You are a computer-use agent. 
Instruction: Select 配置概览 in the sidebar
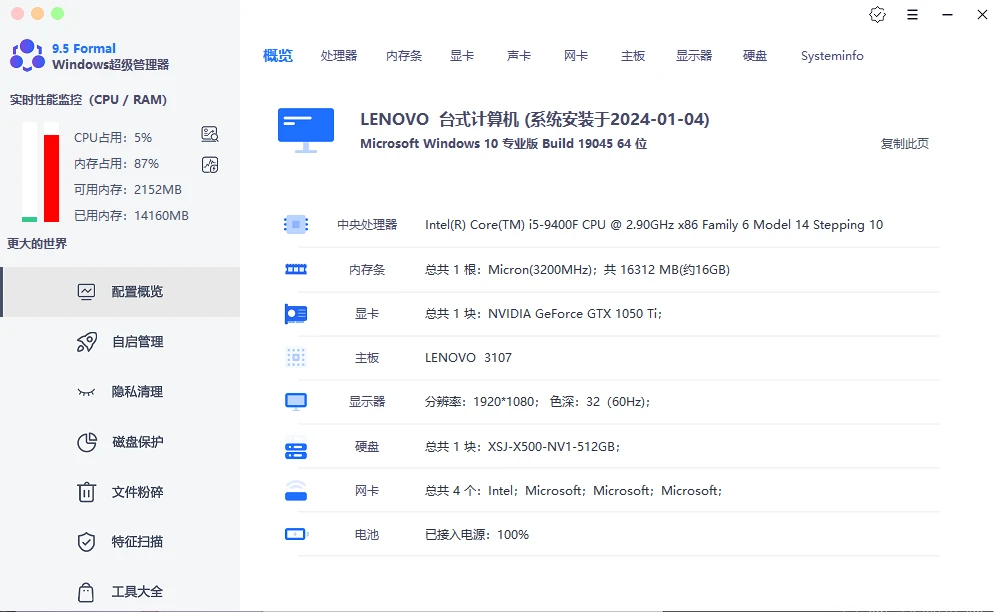click(x=120, y=292)
